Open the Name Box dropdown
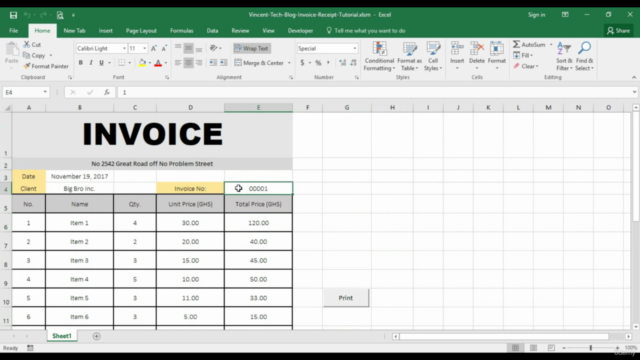640x360 pixels. tap(45, 92)
